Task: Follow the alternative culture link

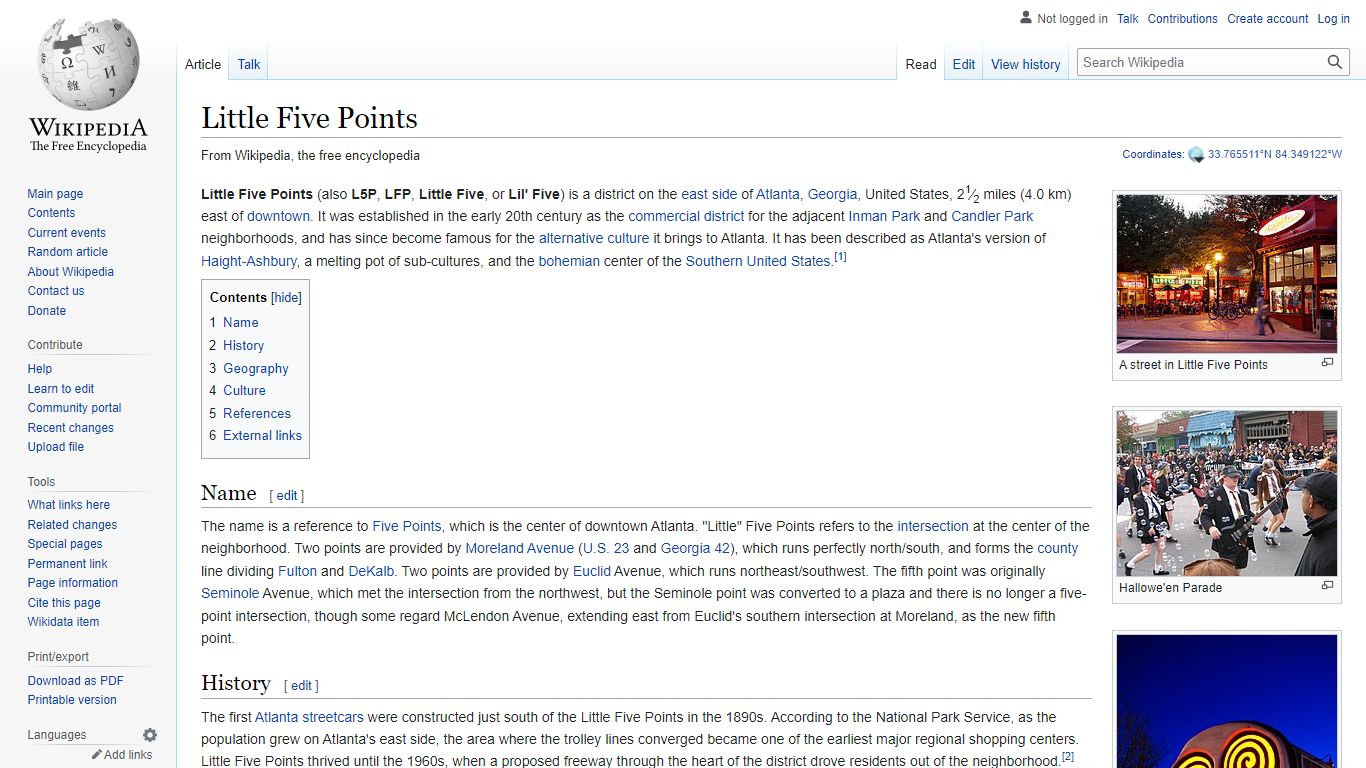Action: pyautogui.click(x=594, y=238)
